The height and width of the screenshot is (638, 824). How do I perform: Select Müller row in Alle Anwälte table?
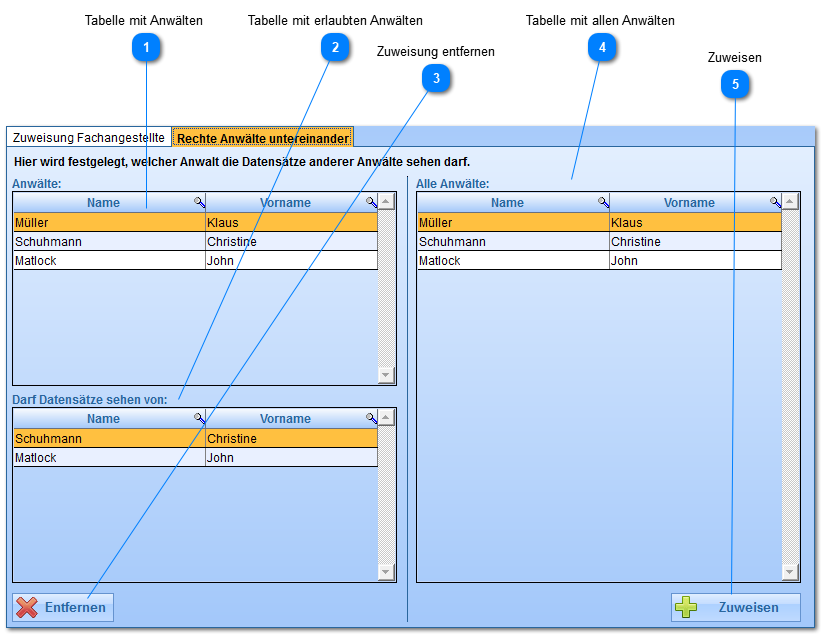512,223
